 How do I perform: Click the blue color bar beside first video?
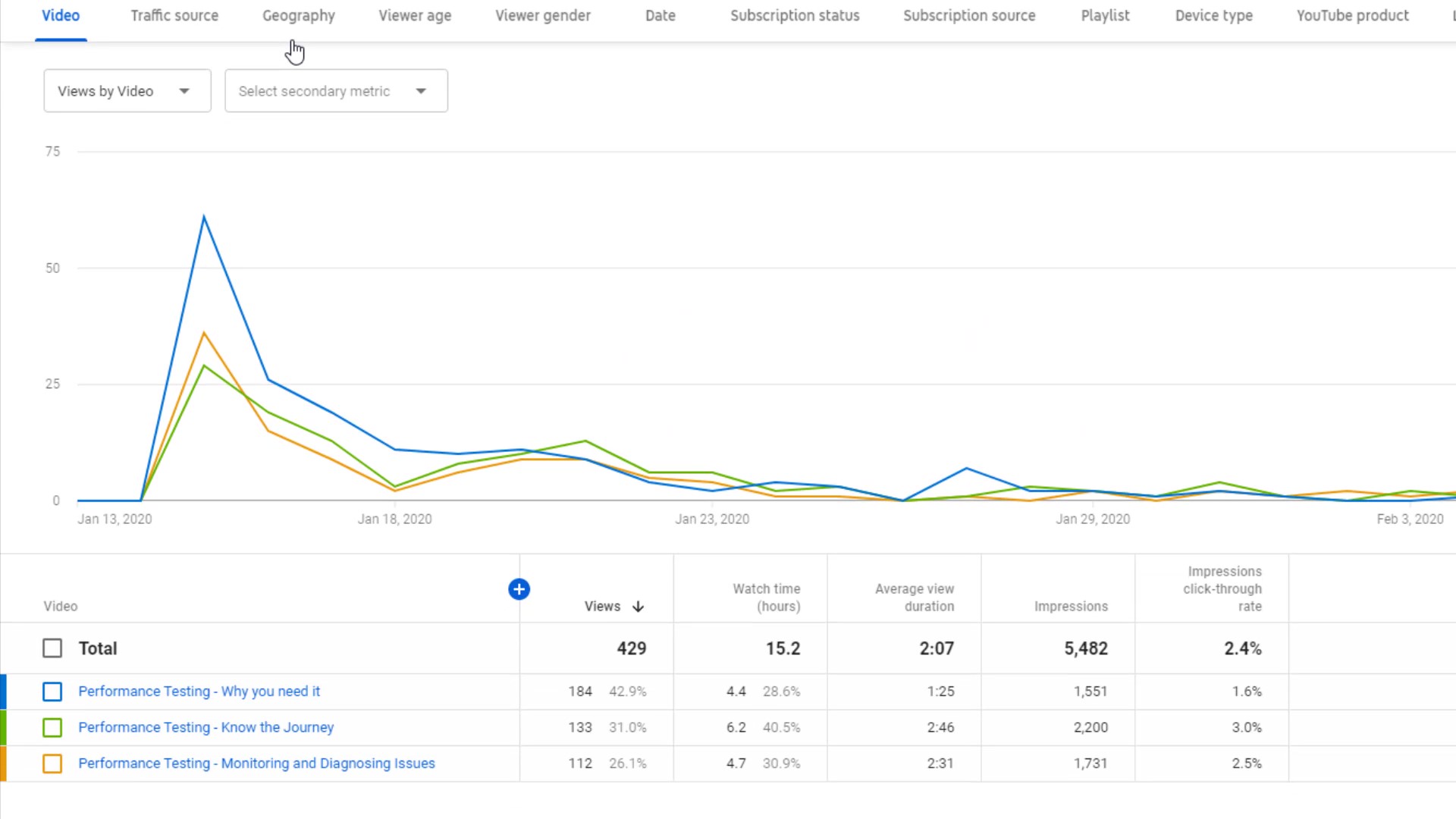tap(4, 692)
